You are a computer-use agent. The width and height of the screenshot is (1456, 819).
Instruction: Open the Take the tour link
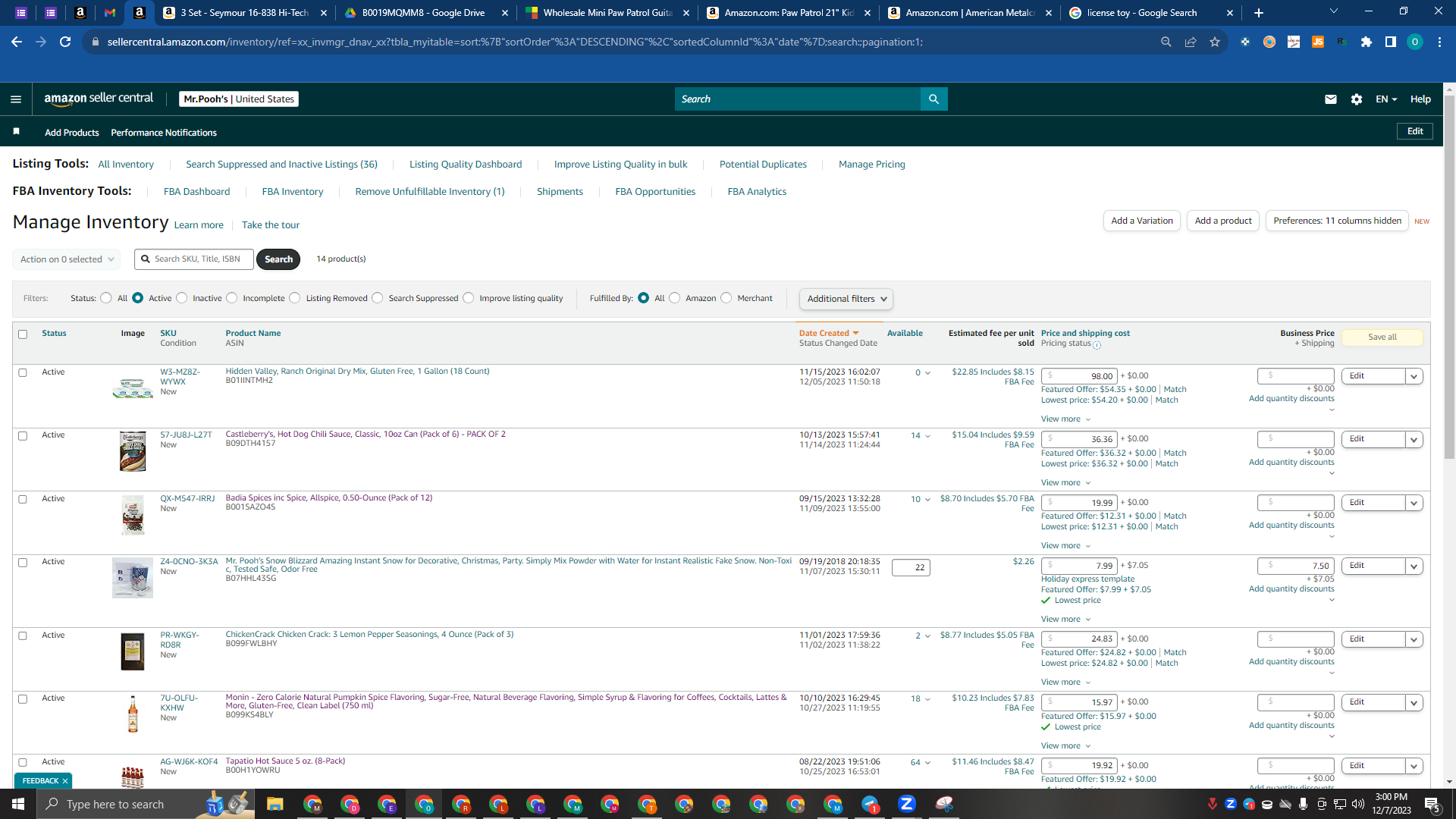pyautogui.click(x=271, y=225)
